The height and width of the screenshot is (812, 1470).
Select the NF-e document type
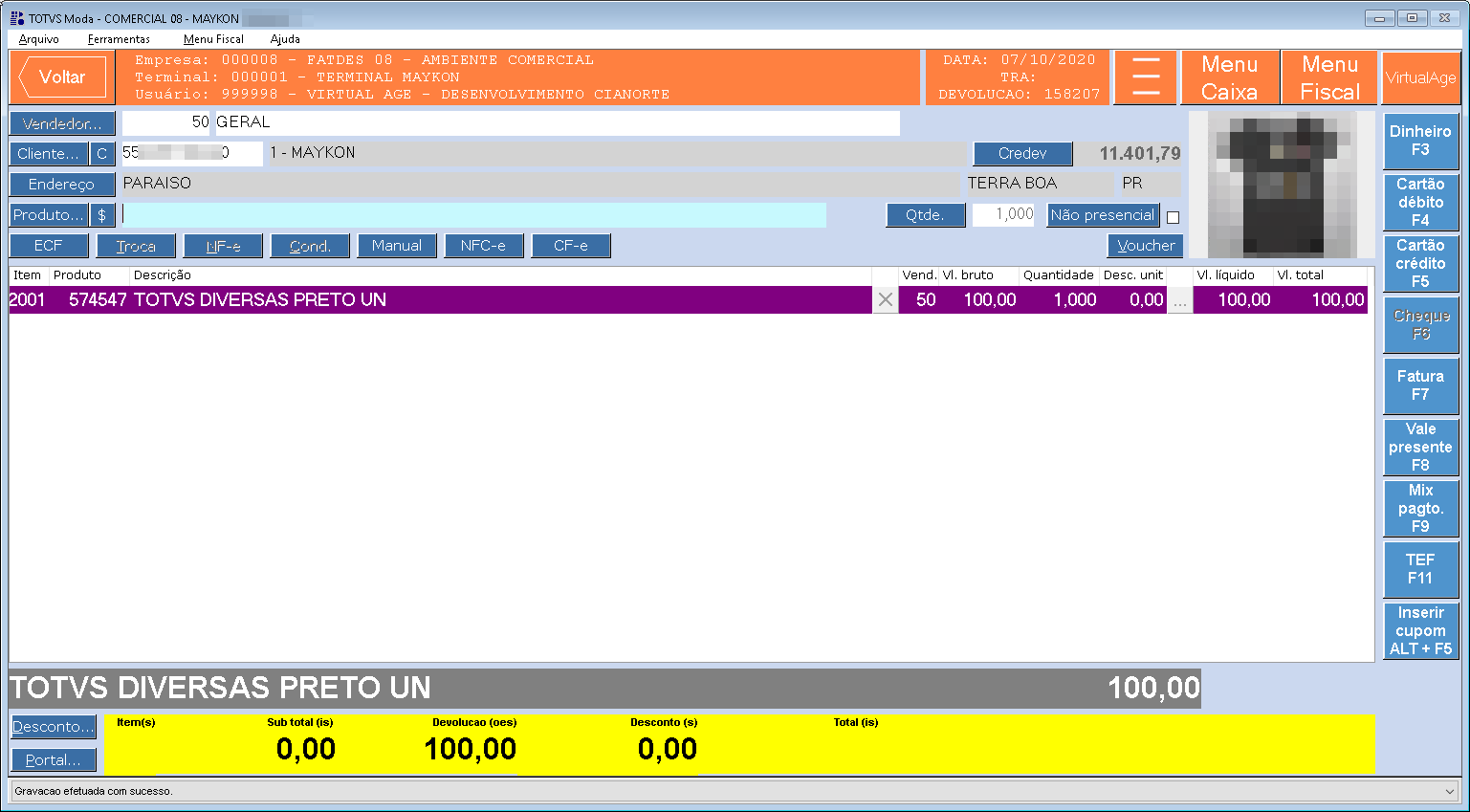click(x=223, y=246)
